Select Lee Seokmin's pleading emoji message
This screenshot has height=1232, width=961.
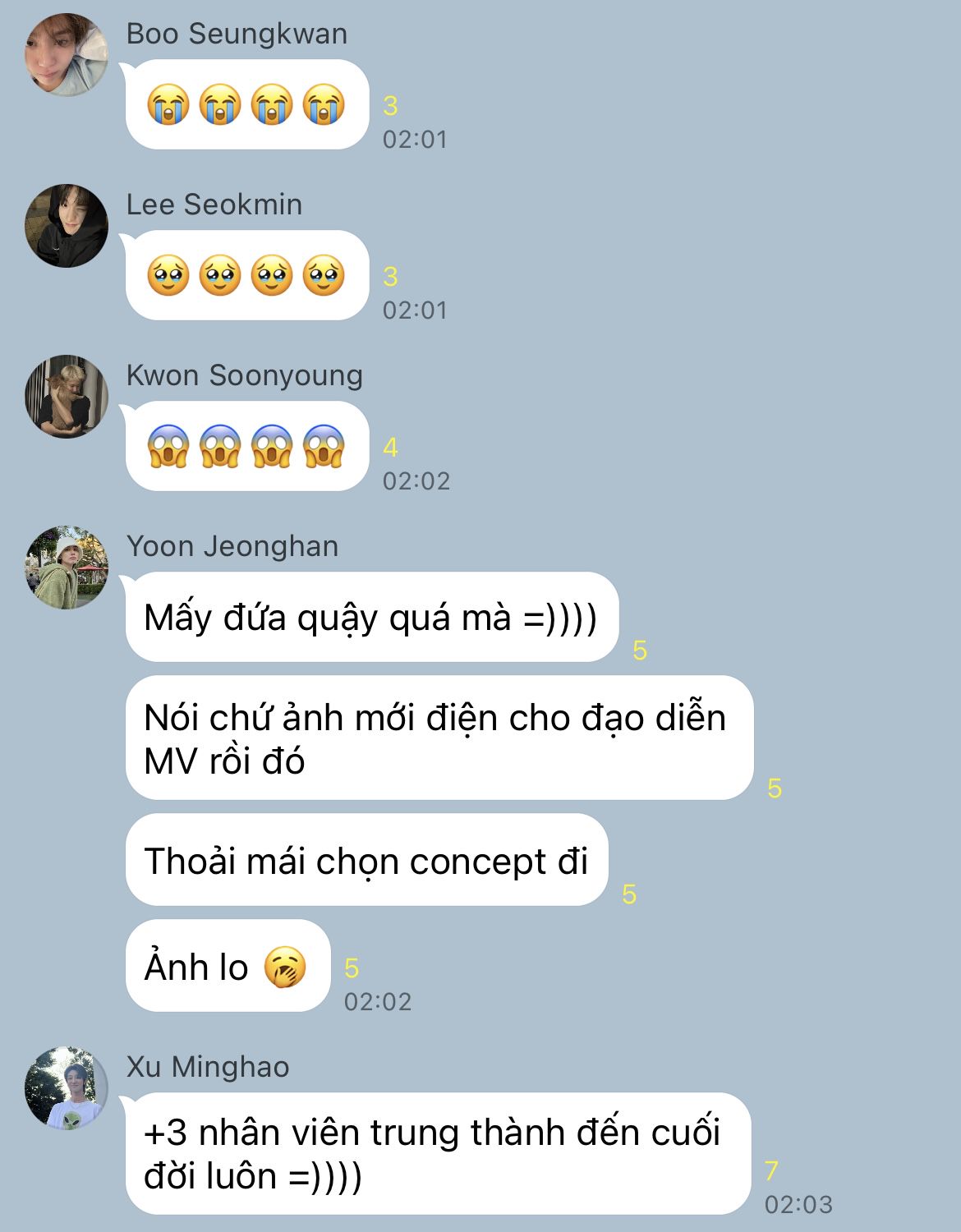click(x=246, y=275)
